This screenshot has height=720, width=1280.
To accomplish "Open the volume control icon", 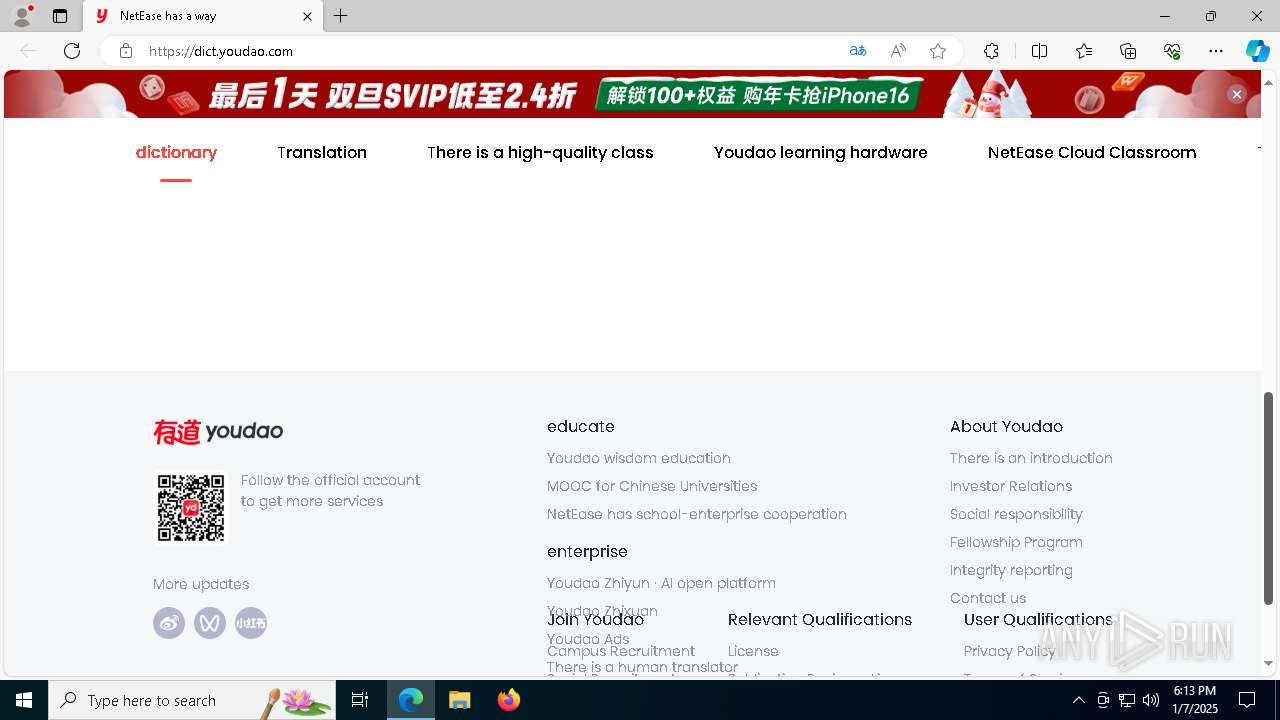I will tap(1151, 700).
